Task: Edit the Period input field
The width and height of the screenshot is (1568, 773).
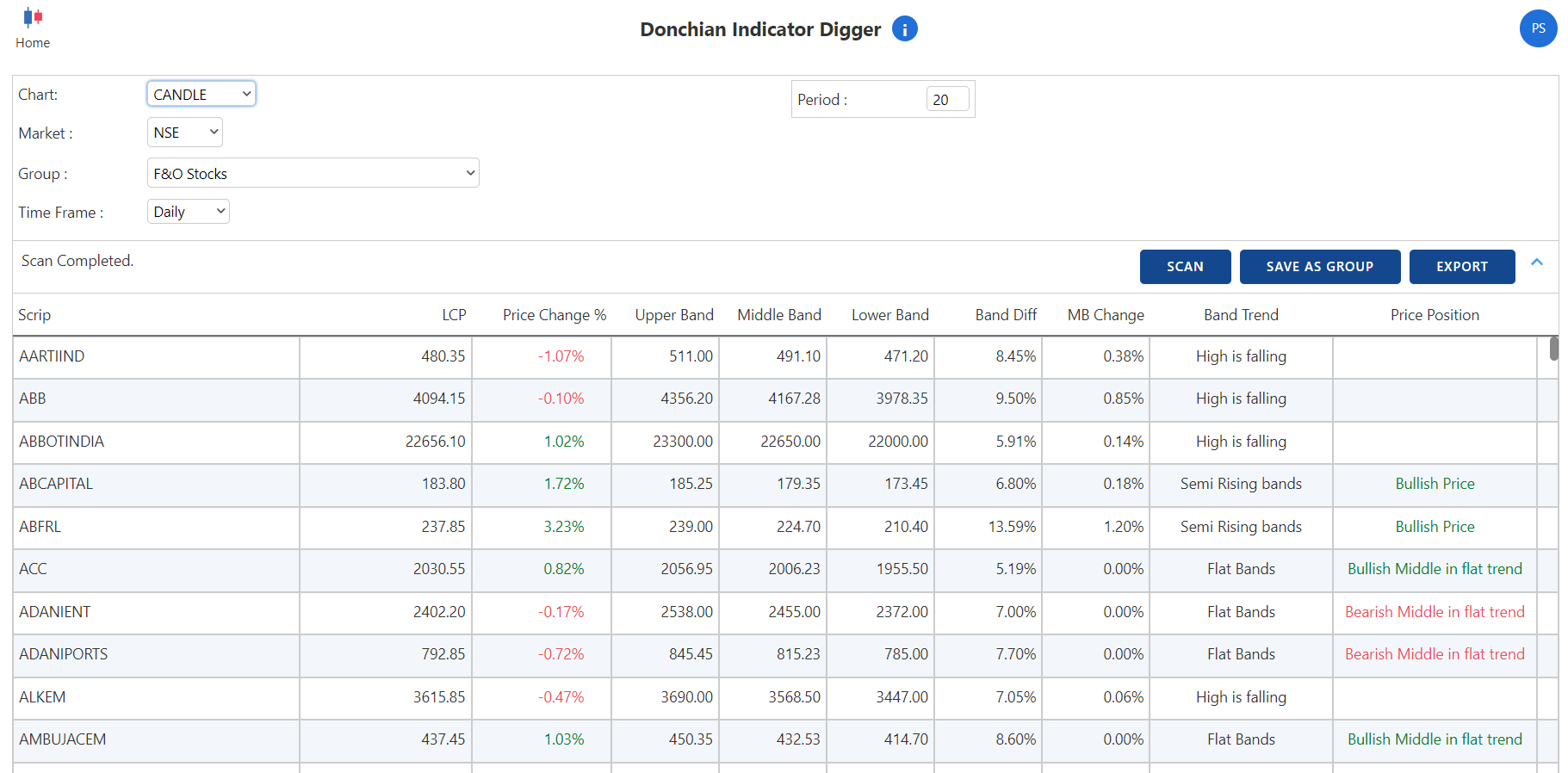Action: click(947, 100)
